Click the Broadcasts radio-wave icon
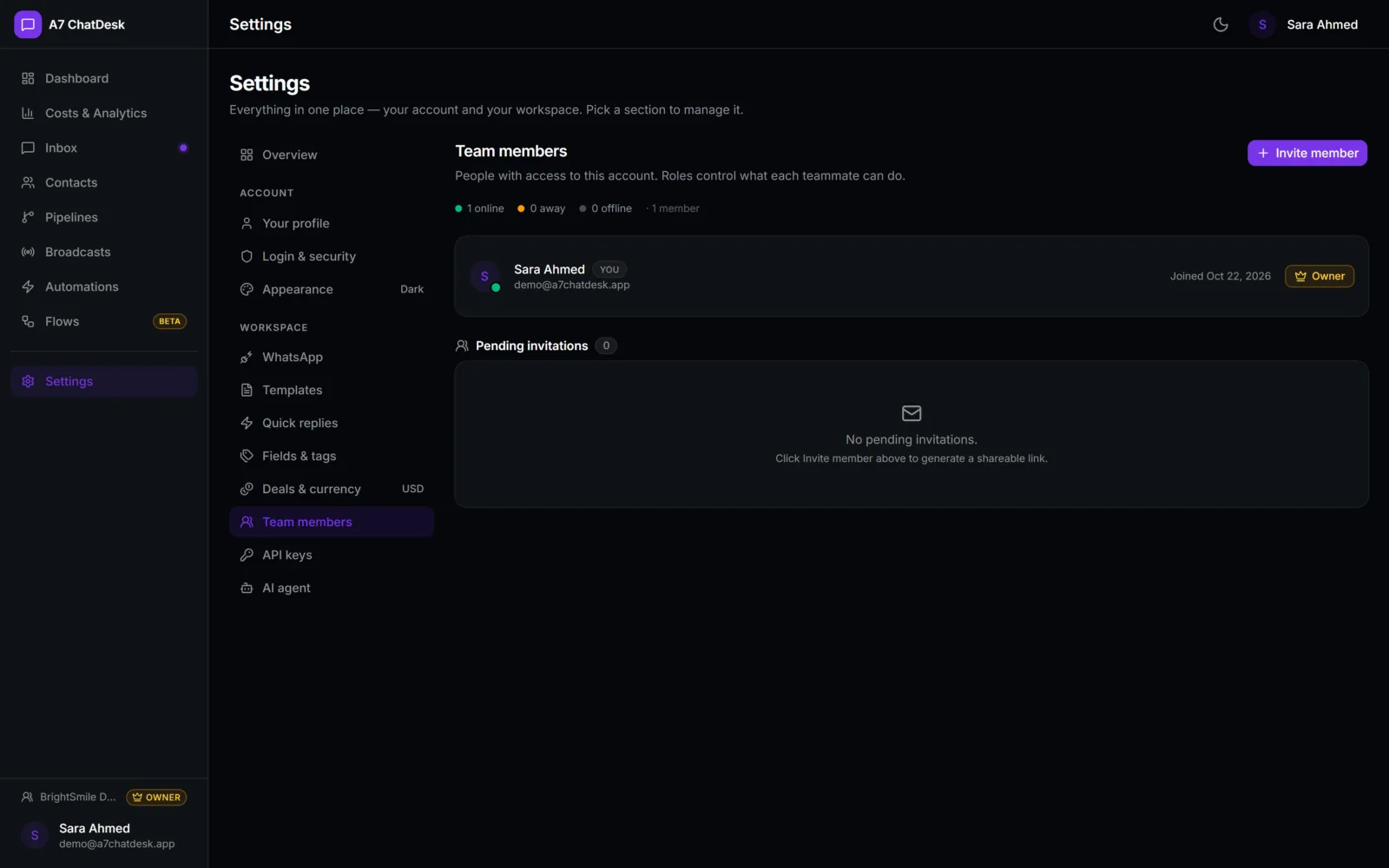This screenshot has width=1389, height=868. [28, 252]
